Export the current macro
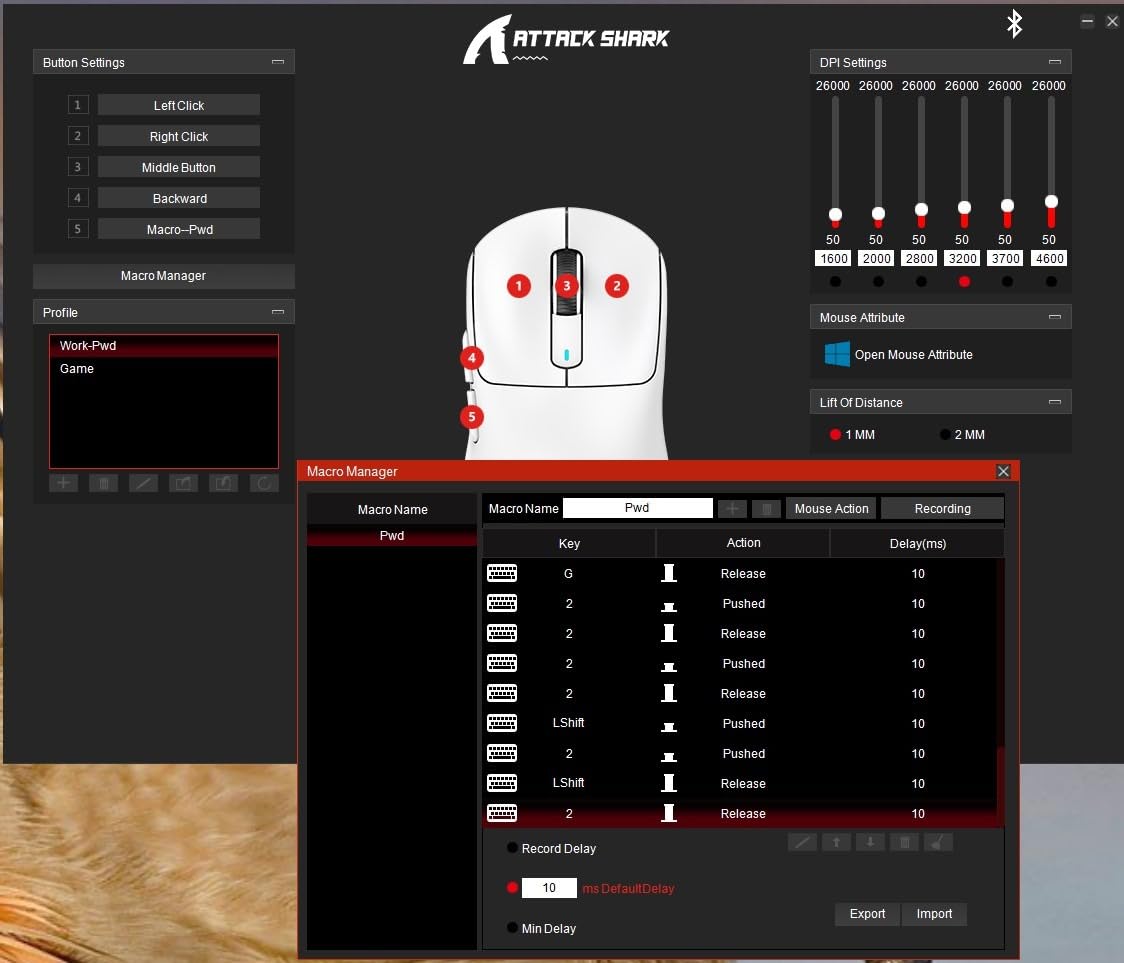 pos(866,914)
